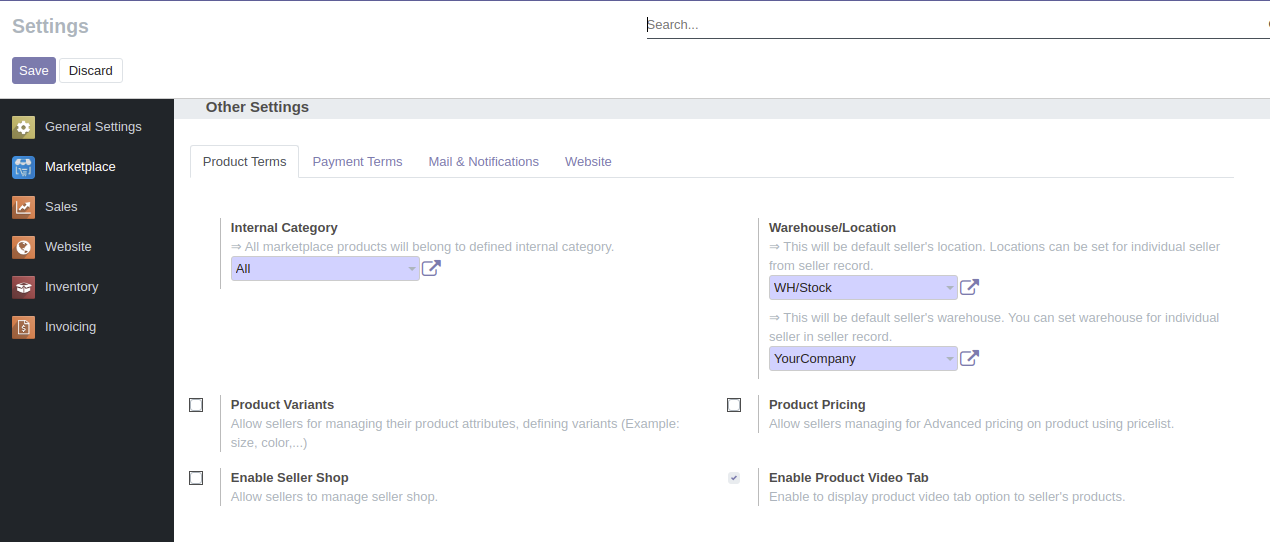Uncheck Enable Product Video Tab checkbox

(734, 478)
